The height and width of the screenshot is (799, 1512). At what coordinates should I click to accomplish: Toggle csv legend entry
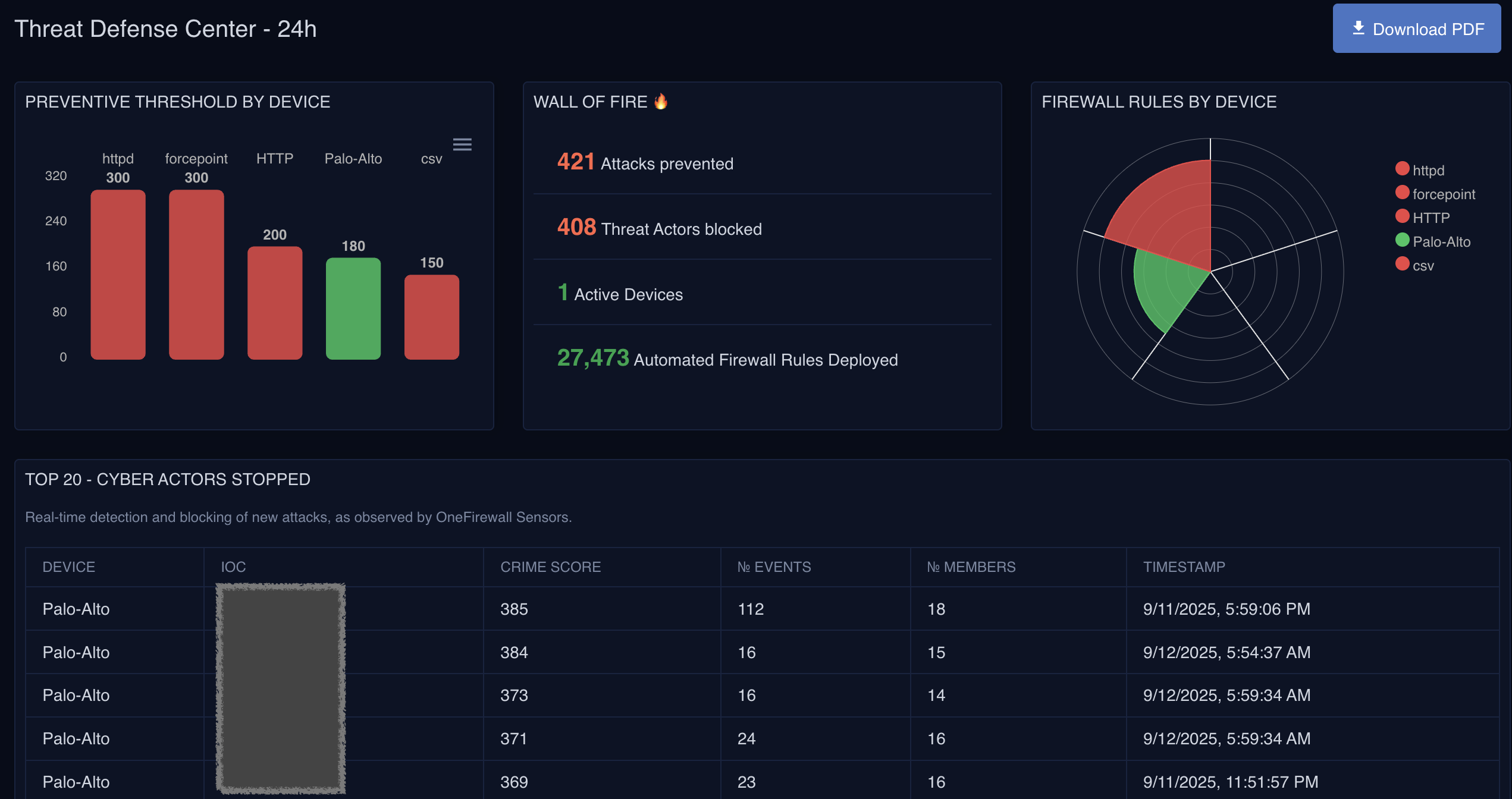click(x=1414, y=265)
